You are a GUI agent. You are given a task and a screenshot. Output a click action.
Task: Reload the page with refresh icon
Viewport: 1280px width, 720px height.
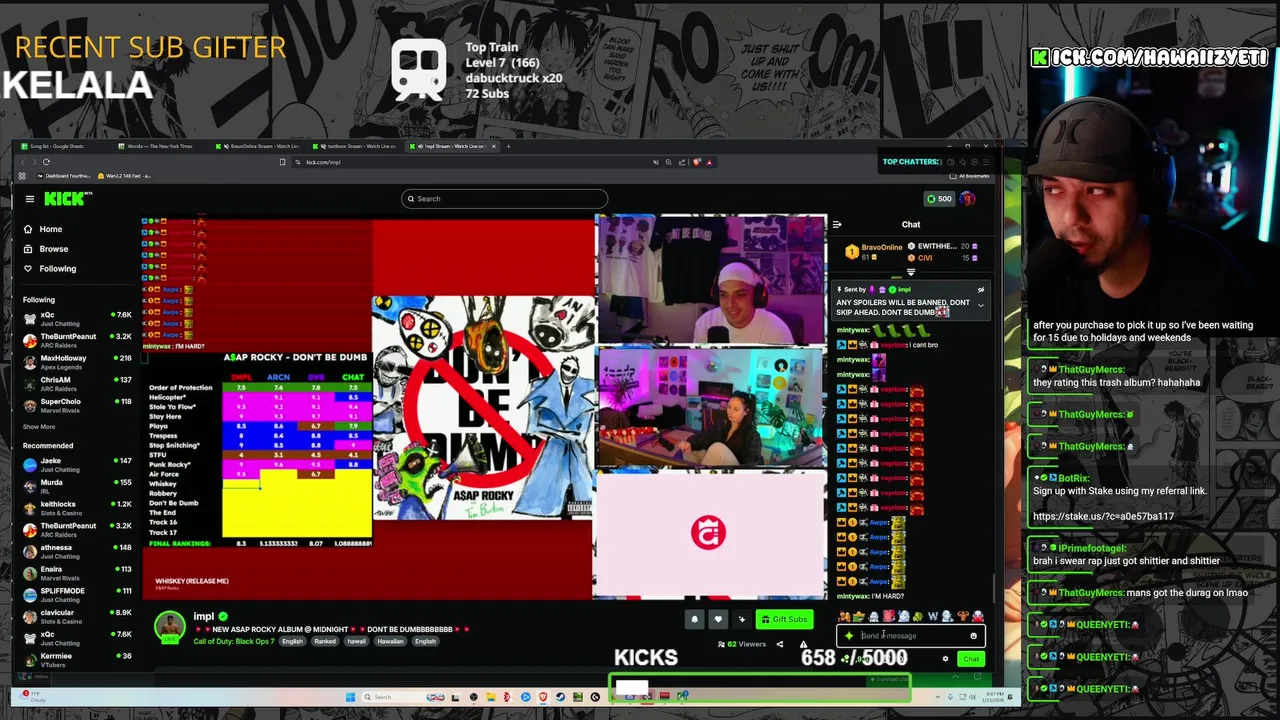(46, 162)
